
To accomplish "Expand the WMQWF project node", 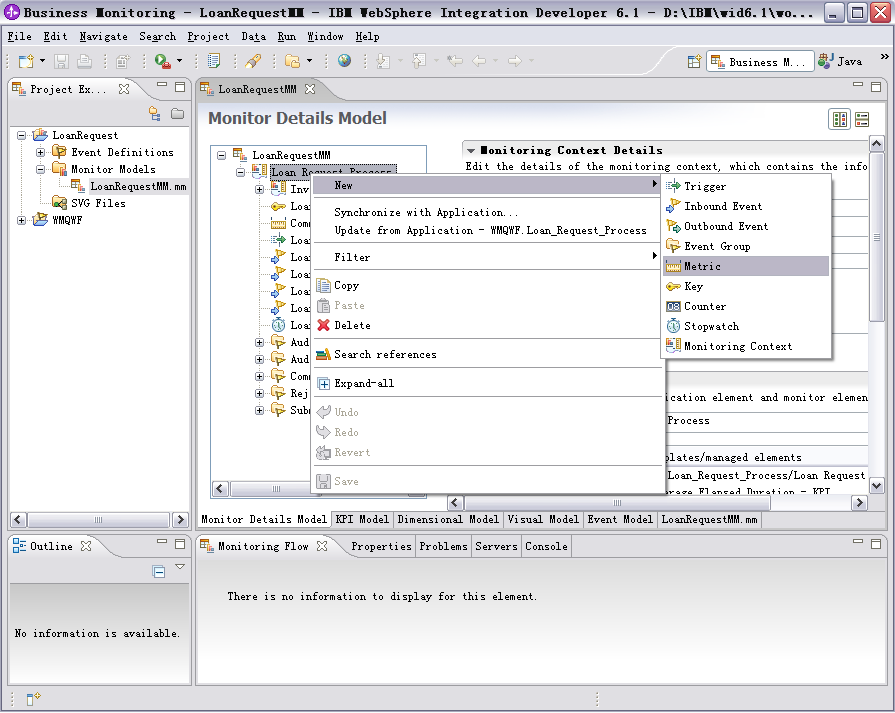I will 22,220.
